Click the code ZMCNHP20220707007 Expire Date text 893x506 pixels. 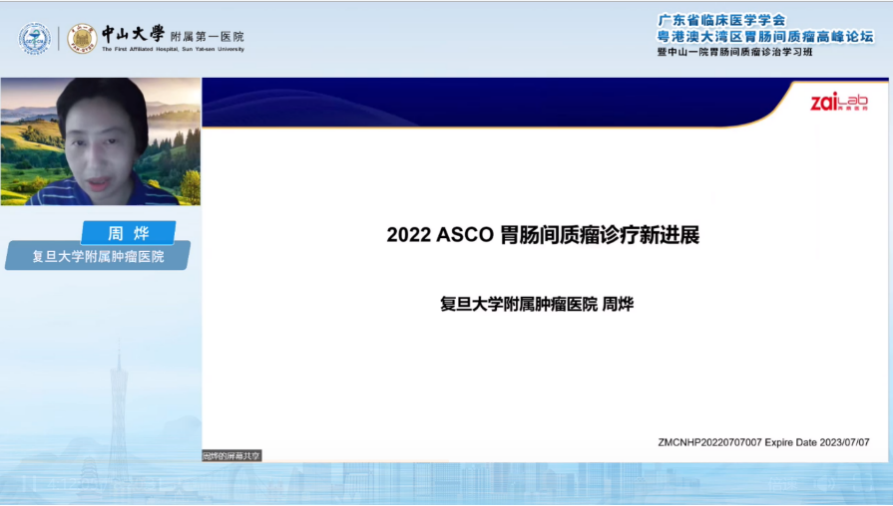click(x=764, y=442)
